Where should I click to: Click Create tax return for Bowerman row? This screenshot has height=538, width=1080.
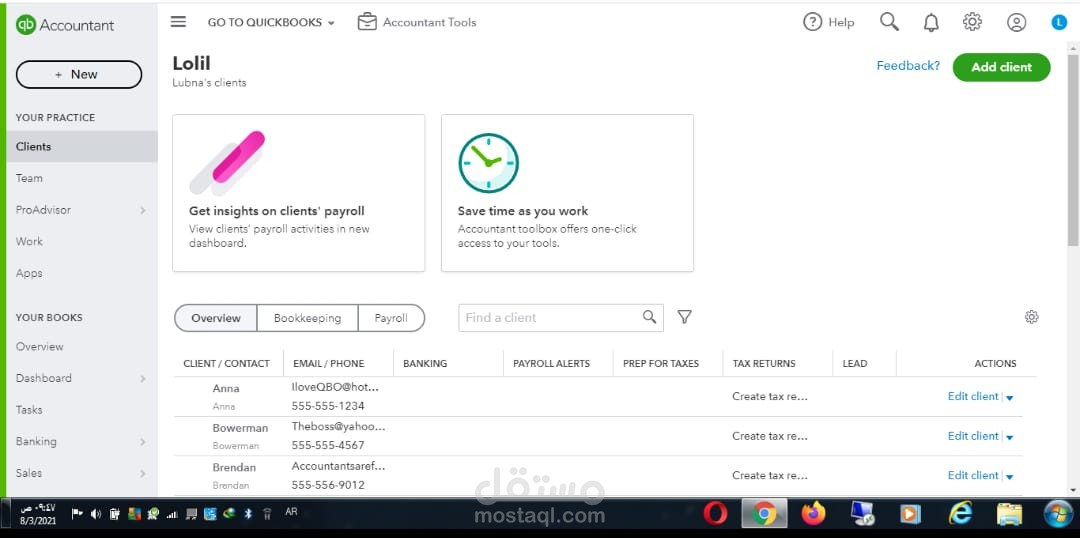pos(769,435)
